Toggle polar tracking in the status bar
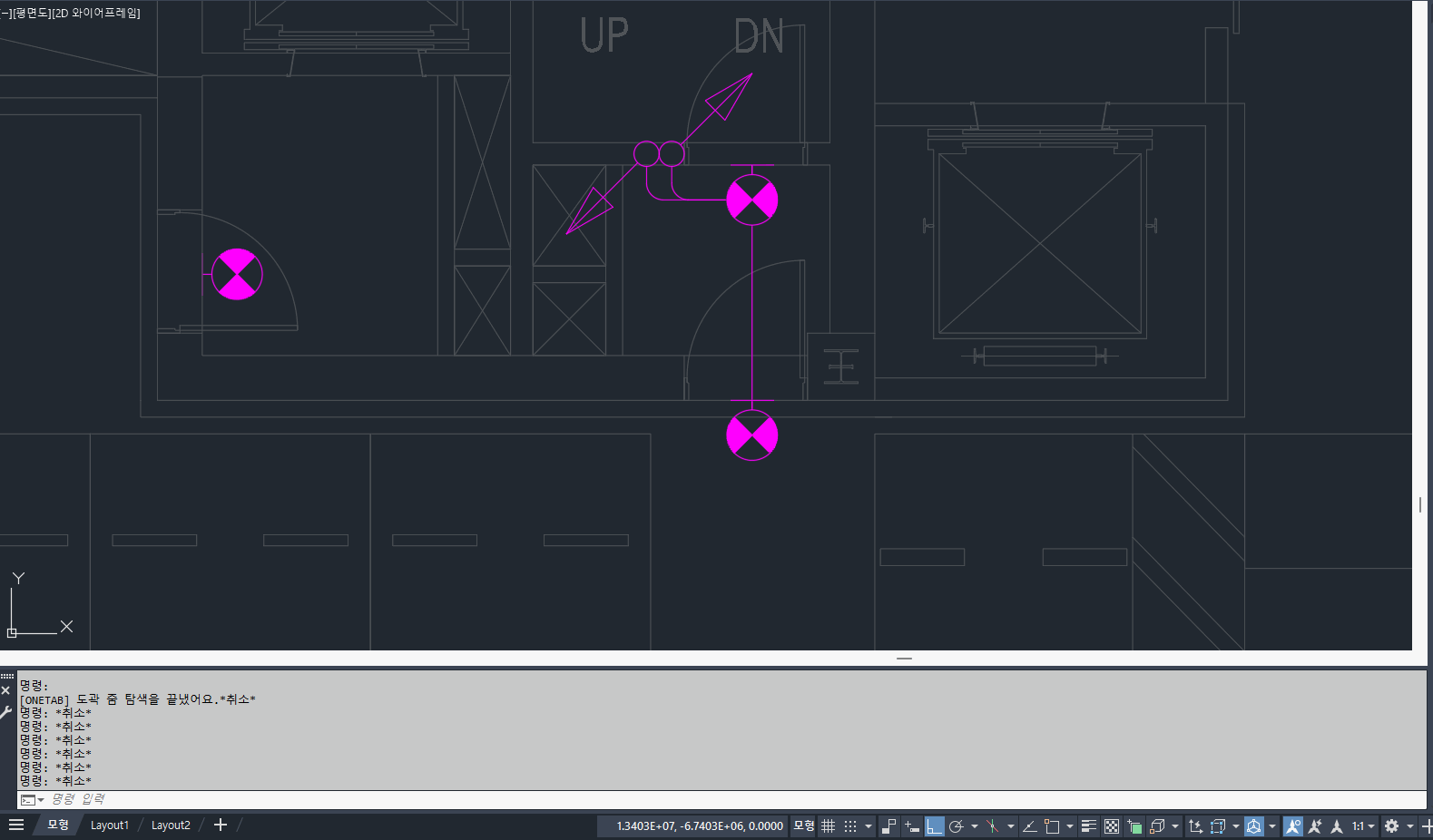This screenshot has width=1433, height=840. [956, 825]
